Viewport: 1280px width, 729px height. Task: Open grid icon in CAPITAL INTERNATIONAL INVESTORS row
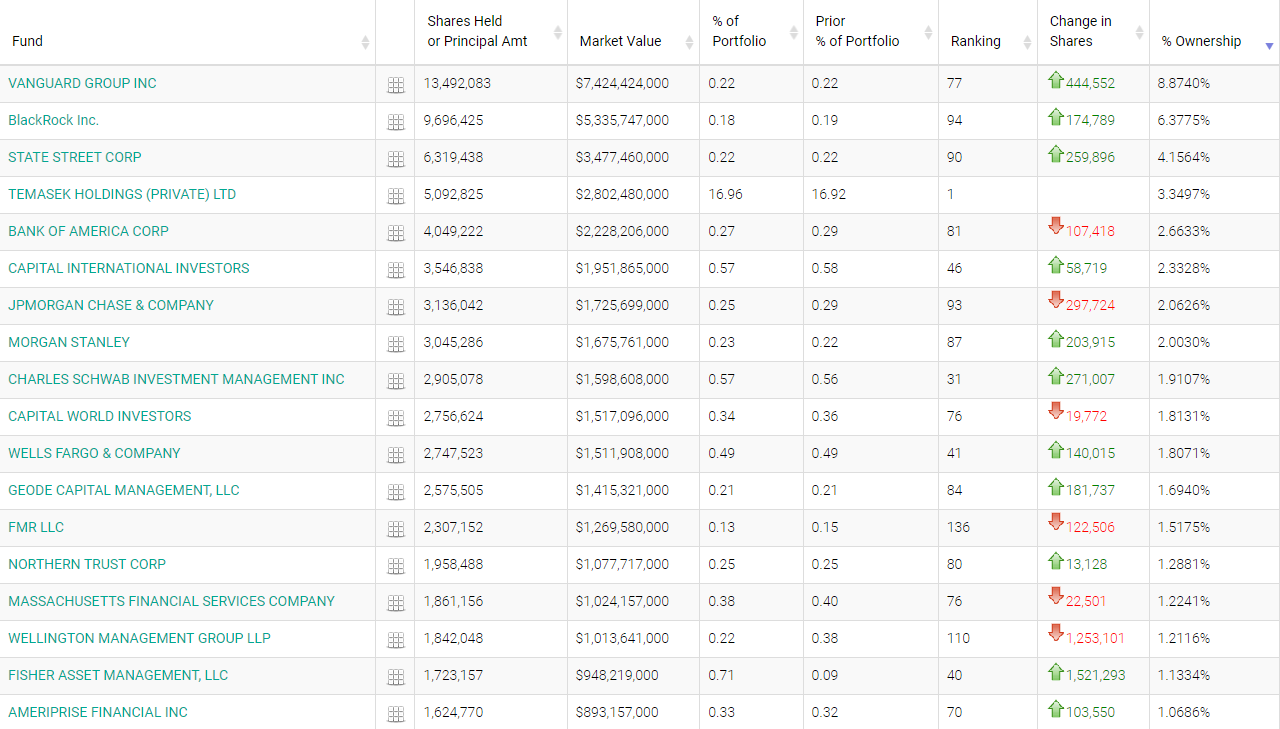click(x=396, y=270)
